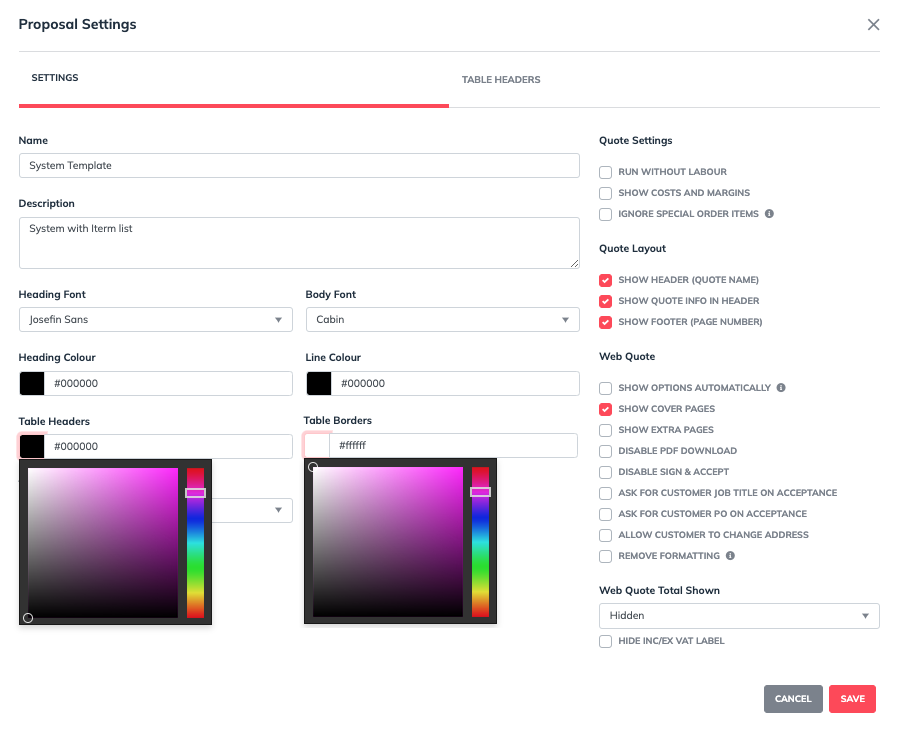Click the Line Colour black swatch
Screen dimensions: 897x735
tap(319, 384)
